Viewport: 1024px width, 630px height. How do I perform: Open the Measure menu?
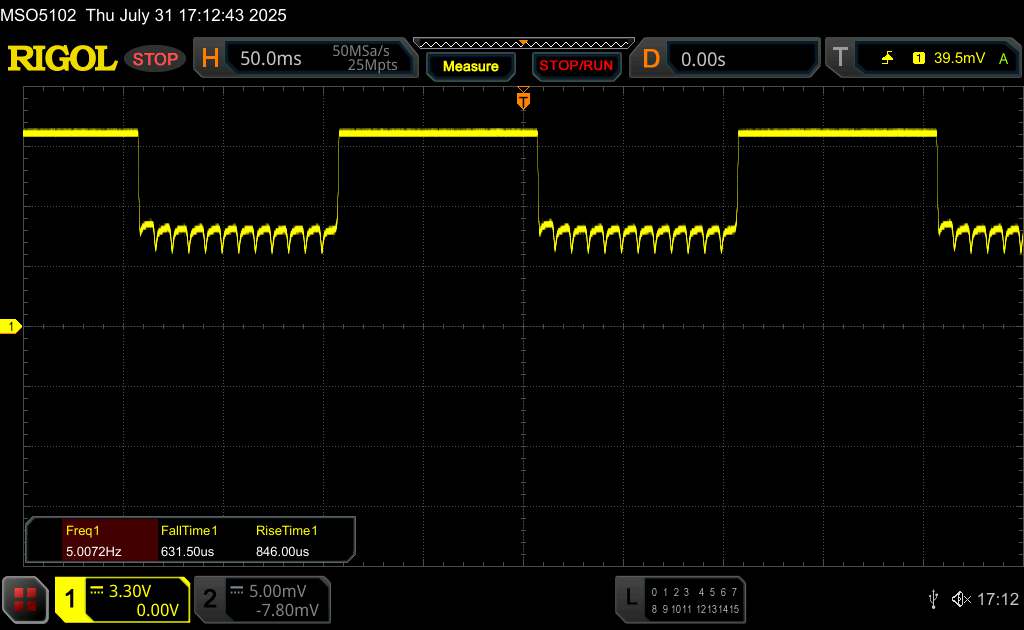(471, 66)
